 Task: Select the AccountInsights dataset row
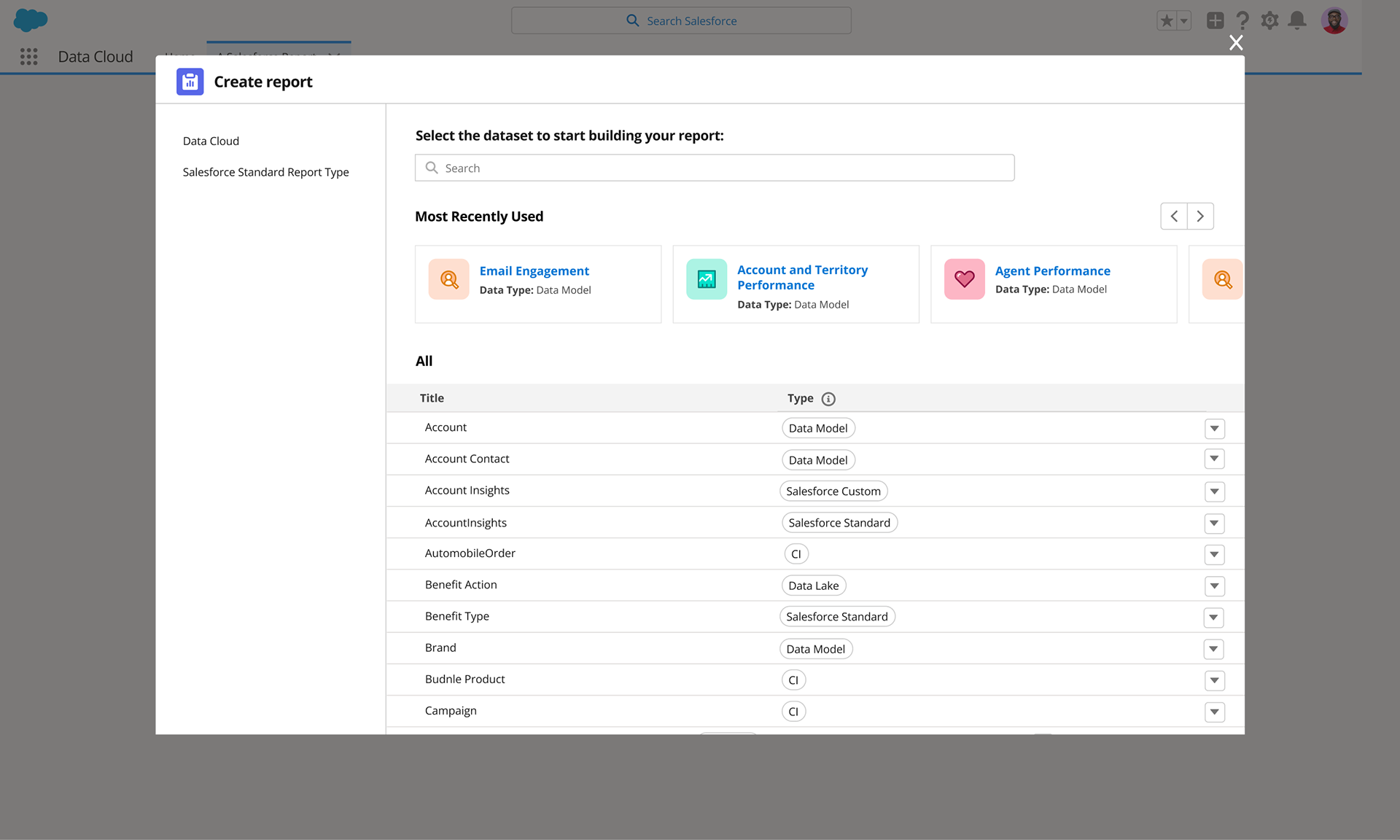815,523
